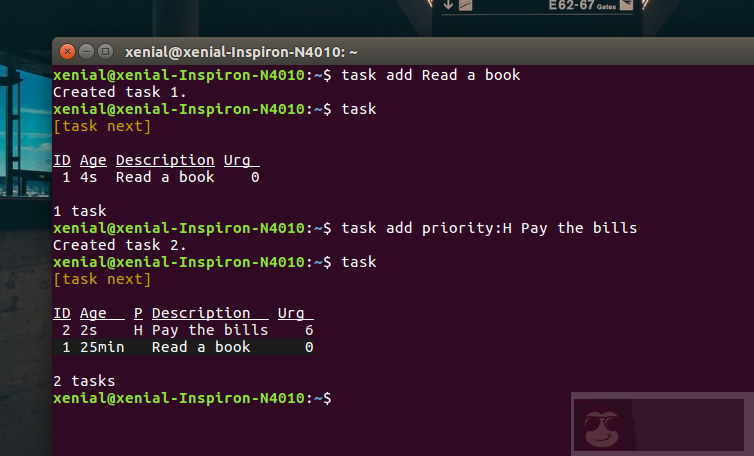Image resolution: width=754 pixels, height=456 pixels.
Task: Click the priority 'H' value of task 2
Action: point(138,330)
